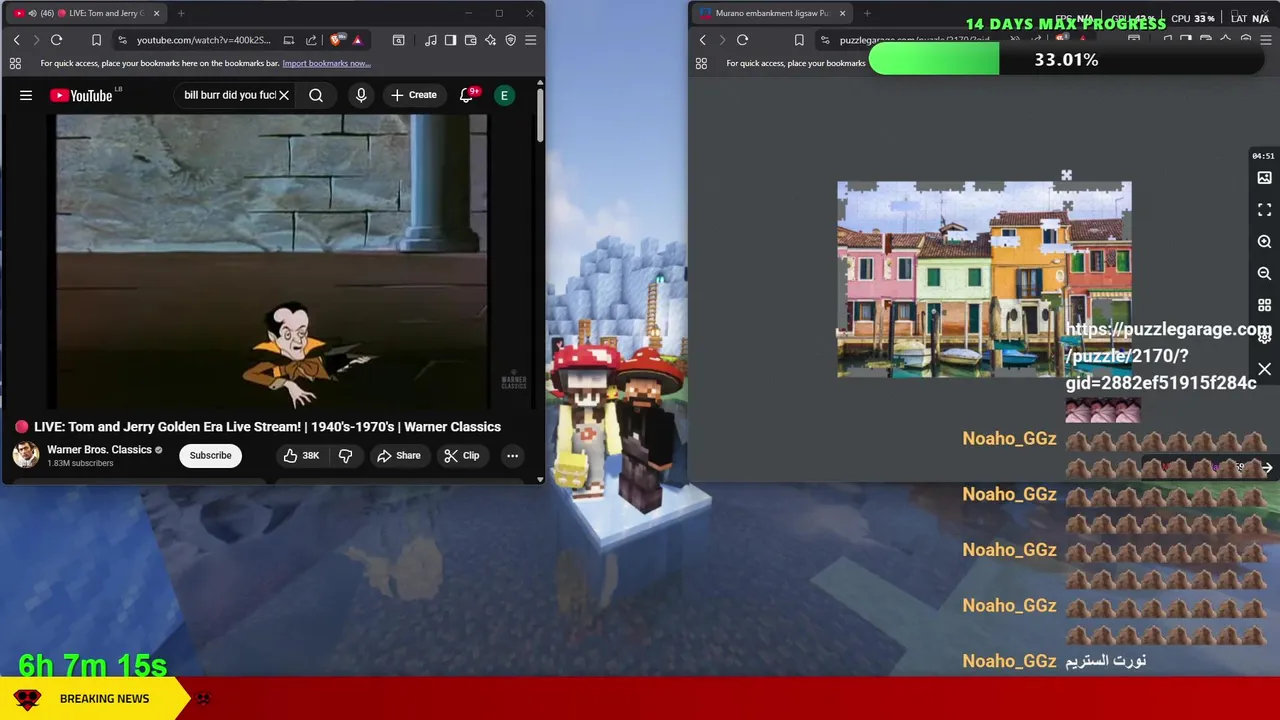The height and width of the screenshot is (720, 1280).
Task: Reload the YouTube page
Action: tap(56, 40)
